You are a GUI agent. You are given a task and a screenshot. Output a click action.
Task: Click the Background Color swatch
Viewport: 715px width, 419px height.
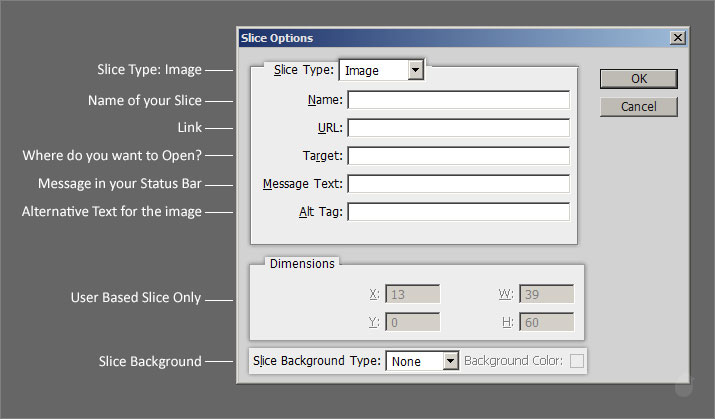576,361
